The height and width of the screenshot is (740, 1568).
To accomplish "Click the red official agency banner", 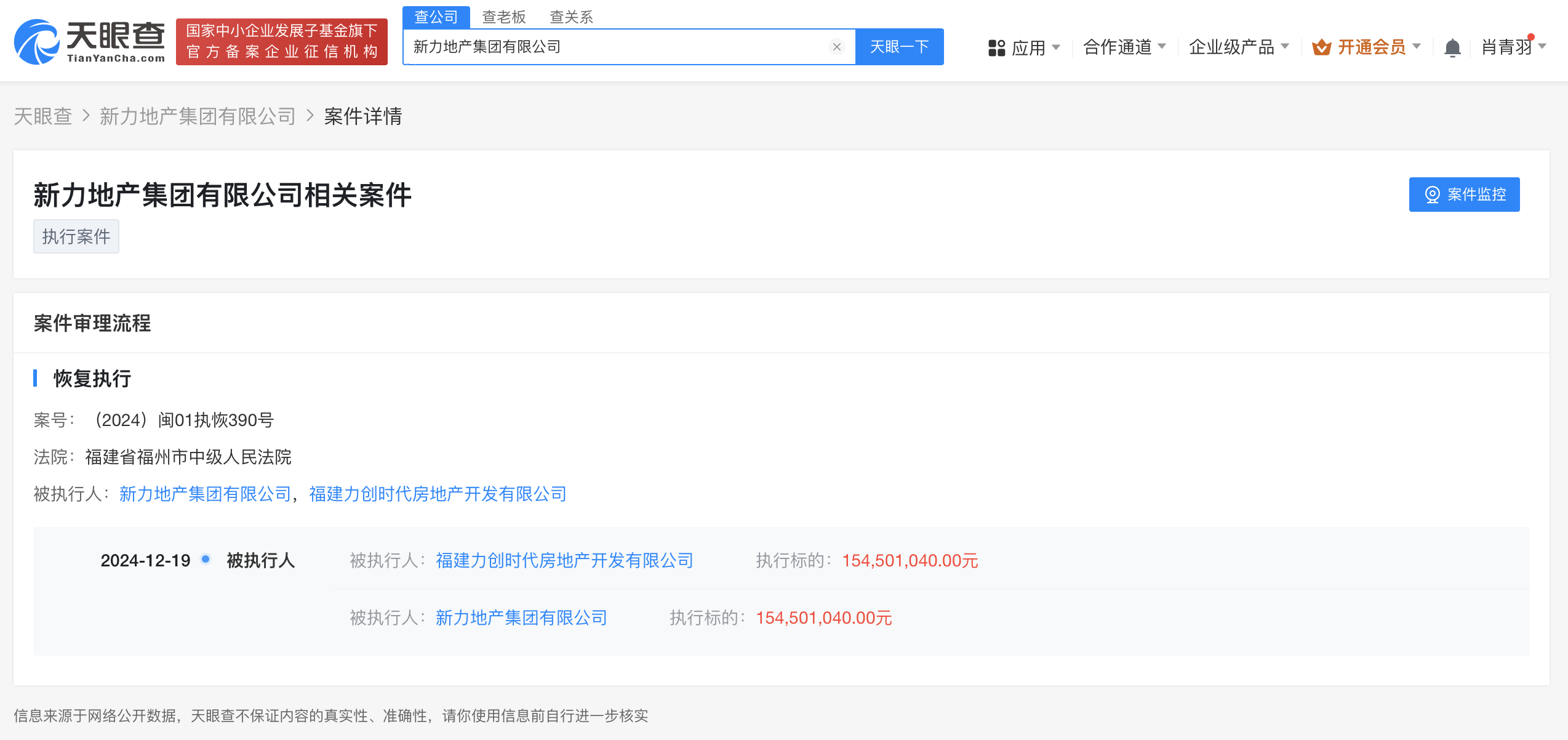I will pos(282,42).
